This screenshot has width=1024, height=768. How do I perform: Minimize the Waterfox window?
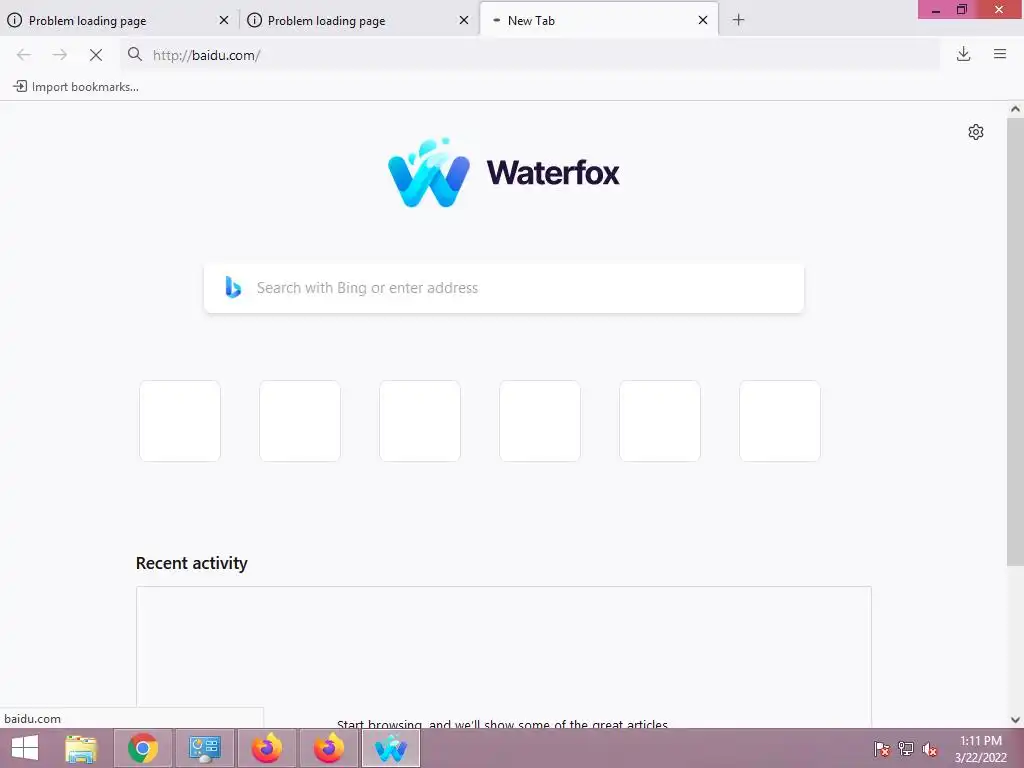[935, 10]
